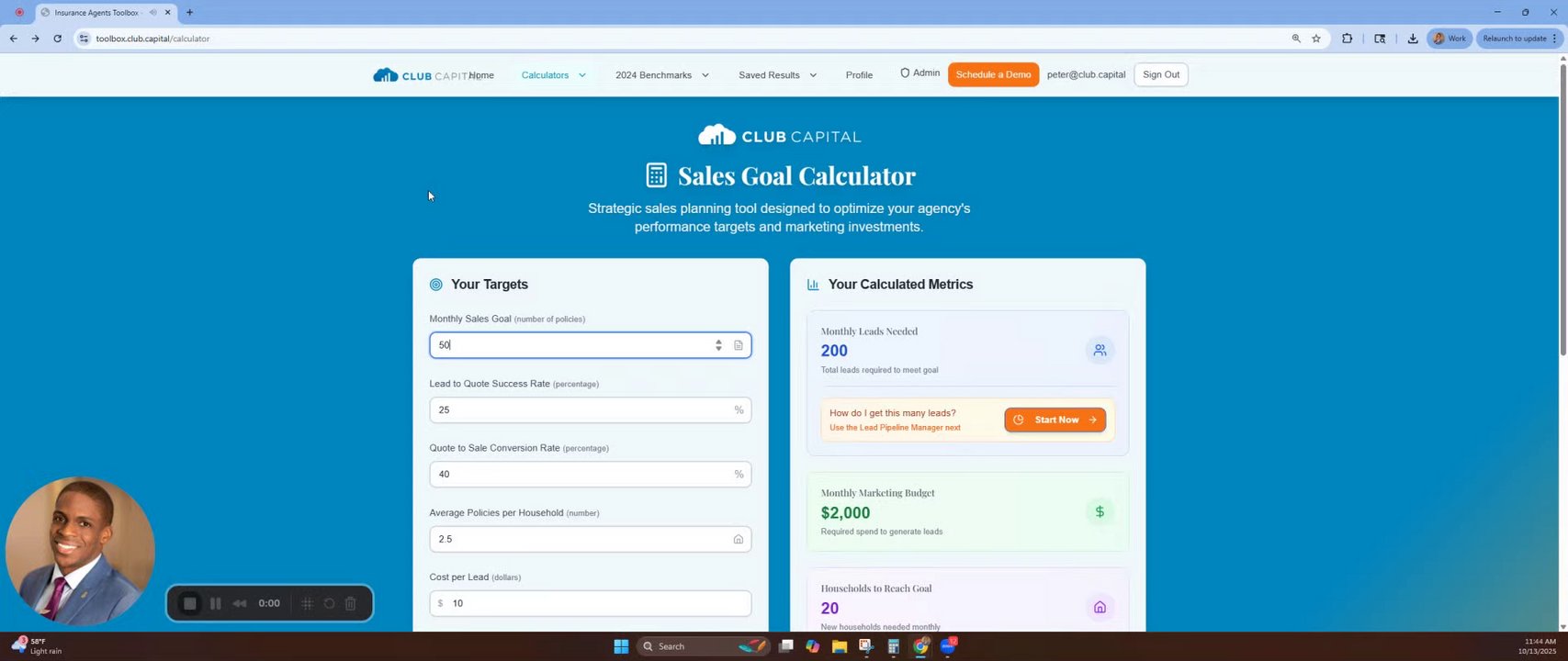Click the browser forward arrow
The height and width of the screenshot is (661, 1568).
click(35, 39)
